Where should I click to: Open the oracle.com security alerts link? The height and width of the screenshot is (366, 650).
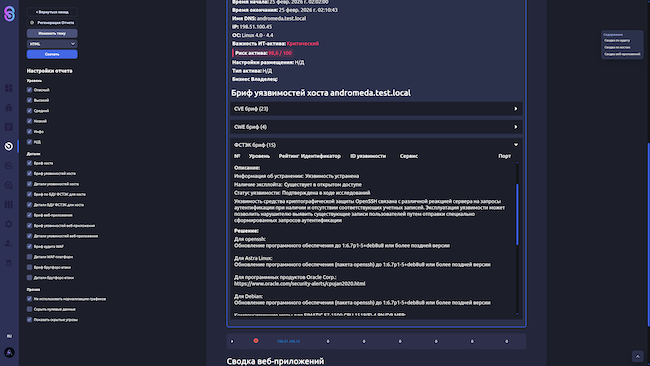pos(300,284)
